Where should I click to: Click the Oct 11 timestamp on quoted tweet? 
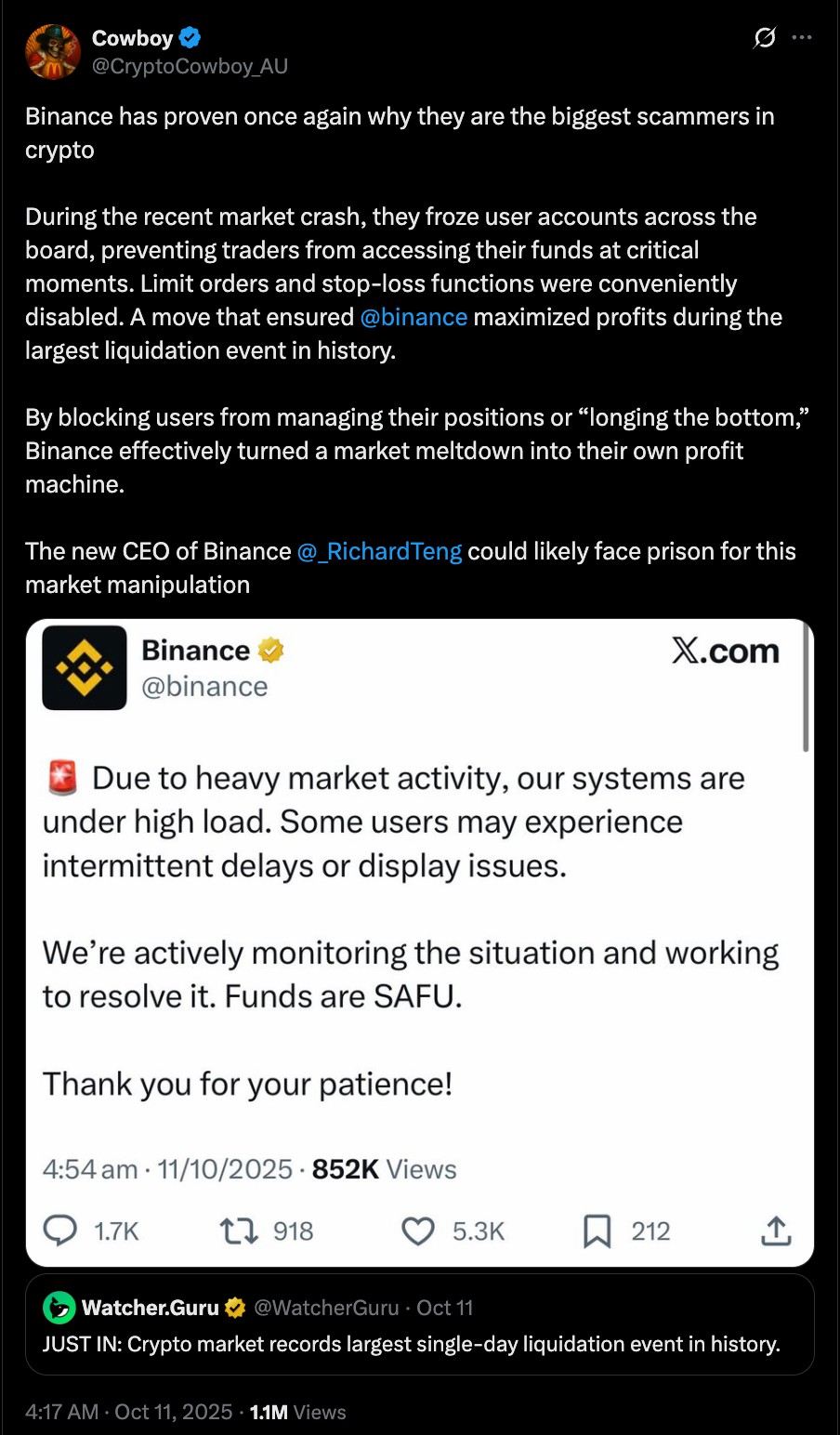[x=445, y=1308]
